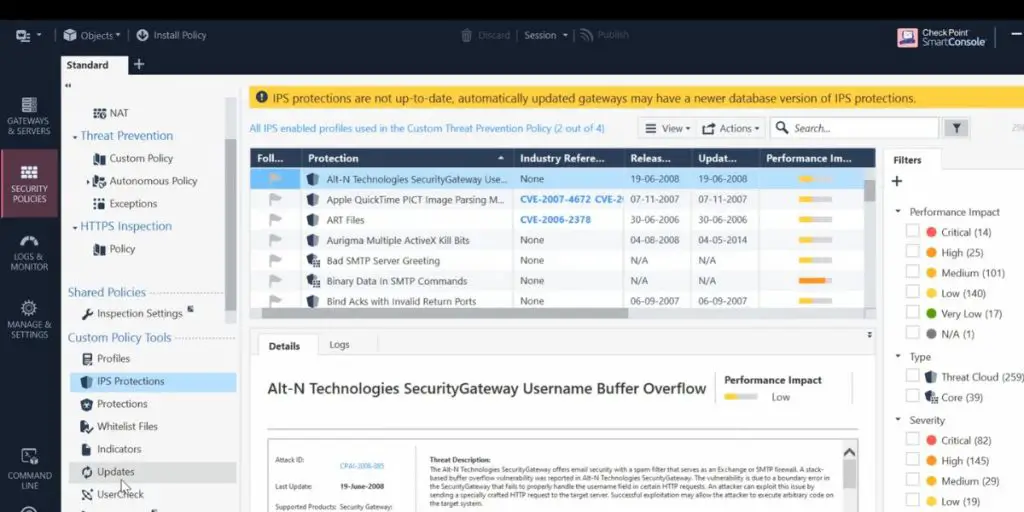Click the Objects cube icon
The image size is (1024, 512).
coord(70,35)
